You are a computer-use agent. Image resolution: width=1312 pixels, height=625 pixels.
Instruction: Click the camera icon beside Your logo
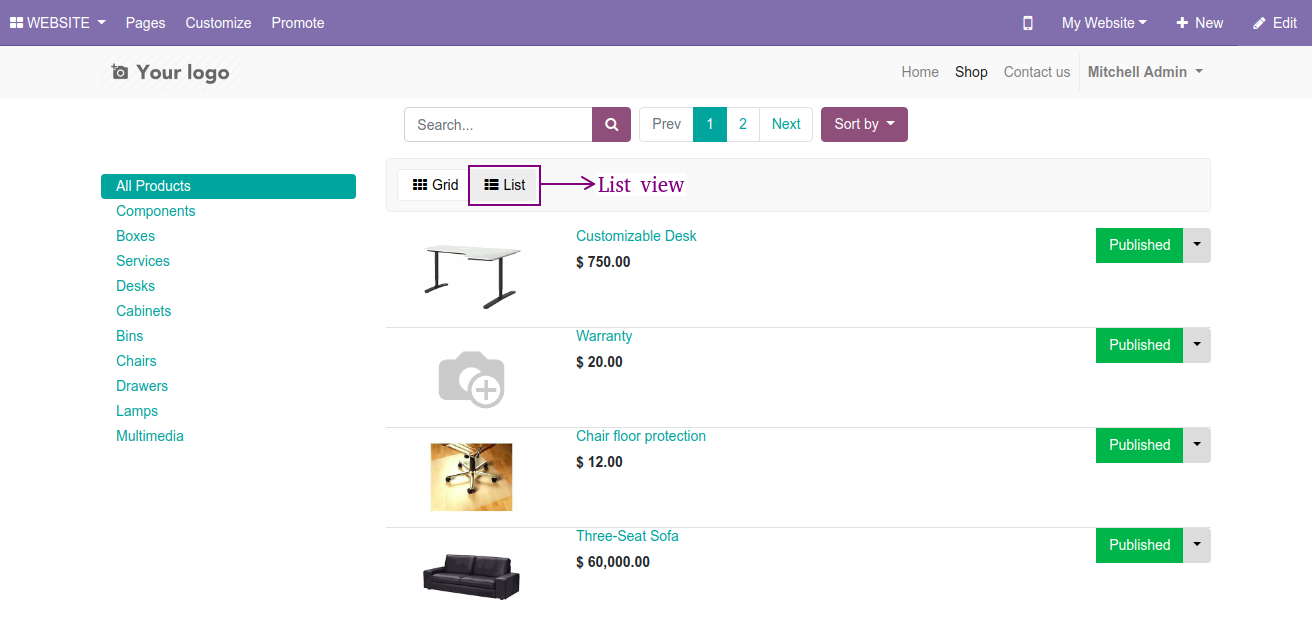point(120,72)
